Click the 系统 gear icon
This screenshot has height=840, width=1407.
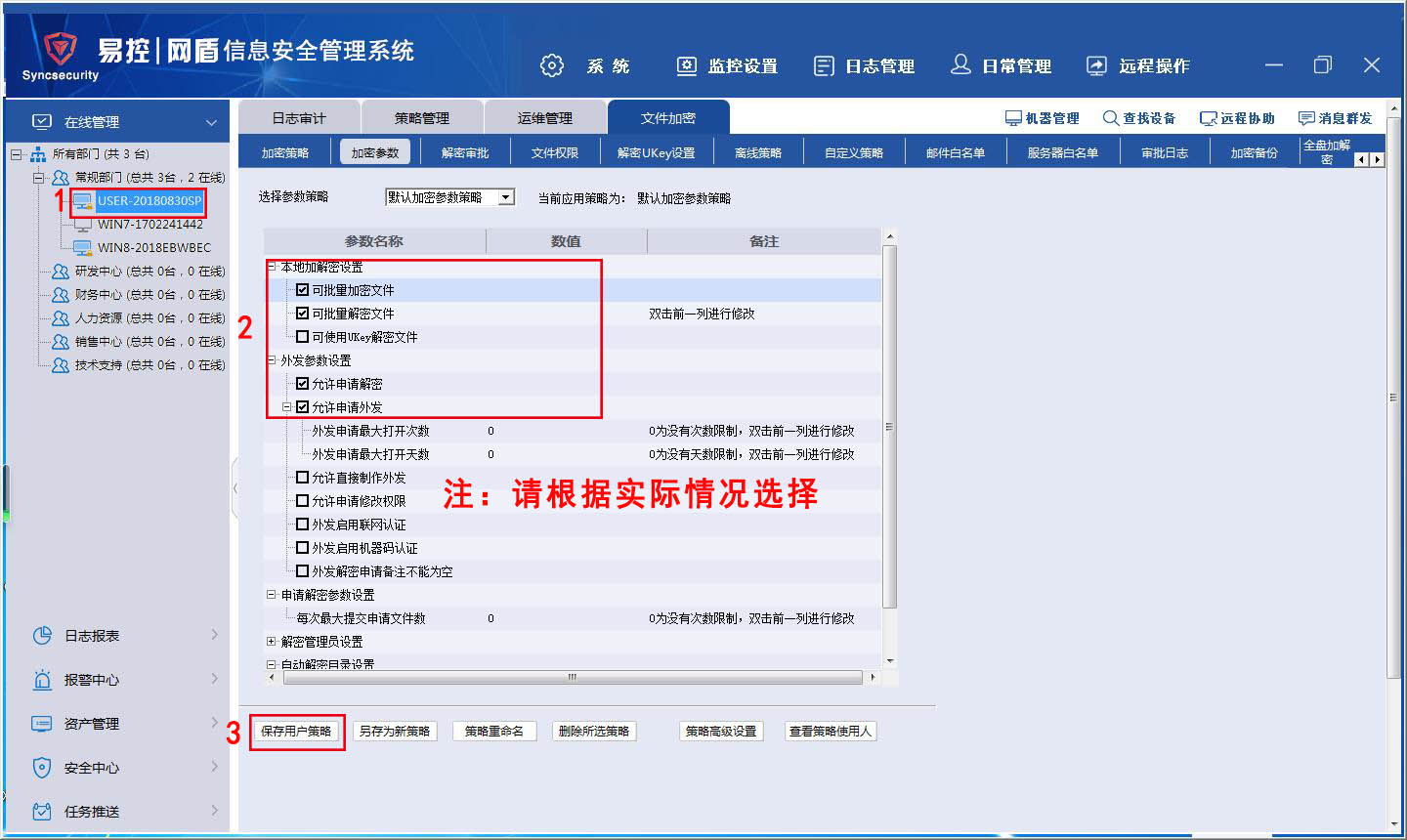tap(552, 65)
